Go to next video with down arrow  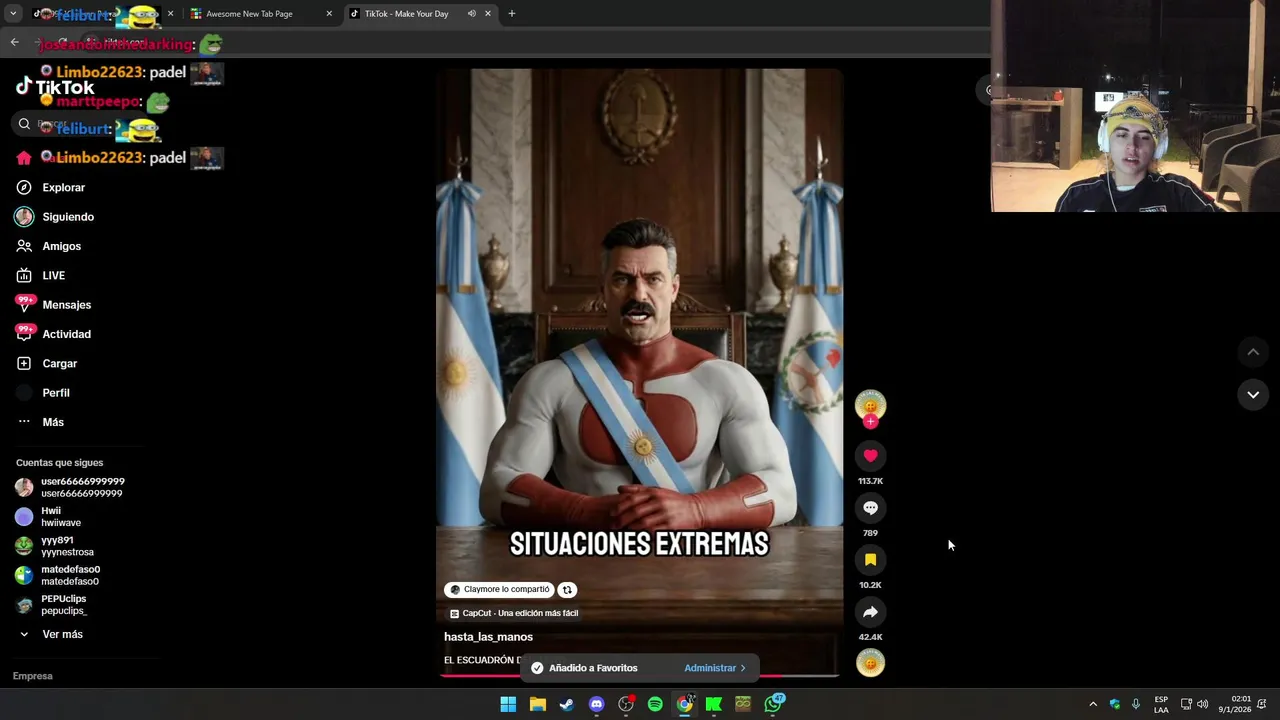1253,395
